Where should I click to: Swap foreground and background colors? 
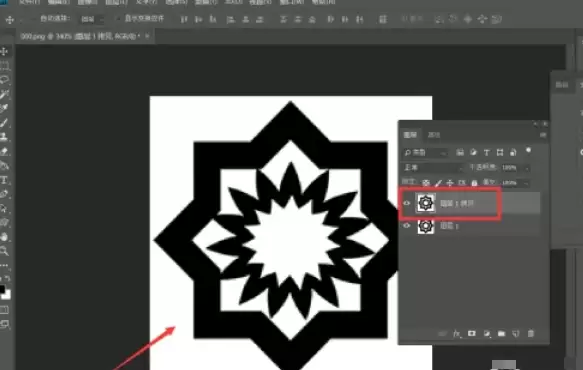pyautogui.click(x=8, y=279)
